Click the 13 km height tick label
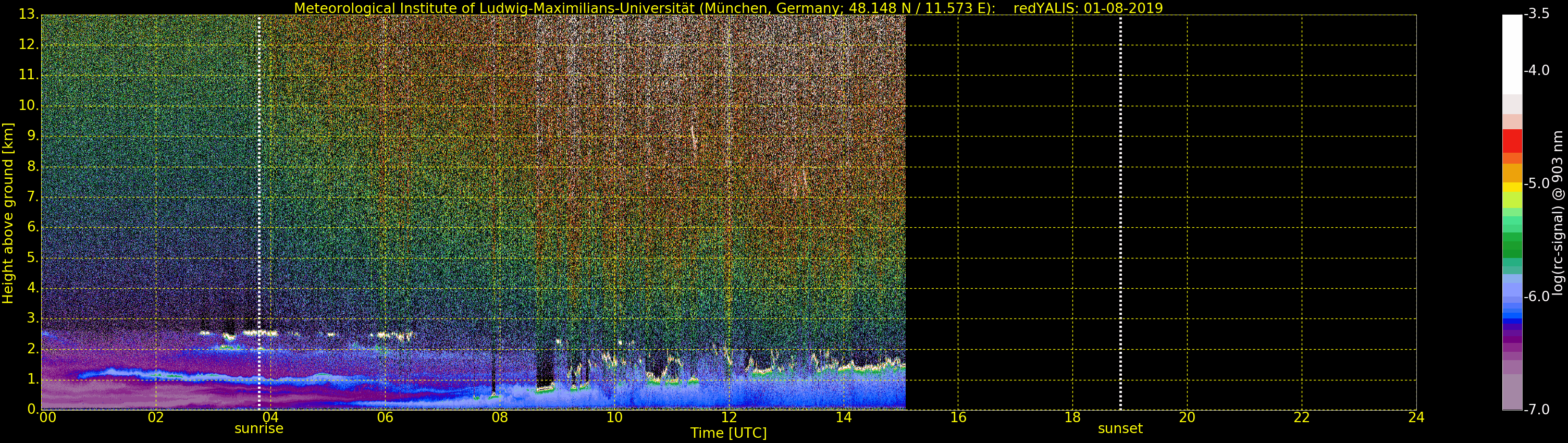 28,14
